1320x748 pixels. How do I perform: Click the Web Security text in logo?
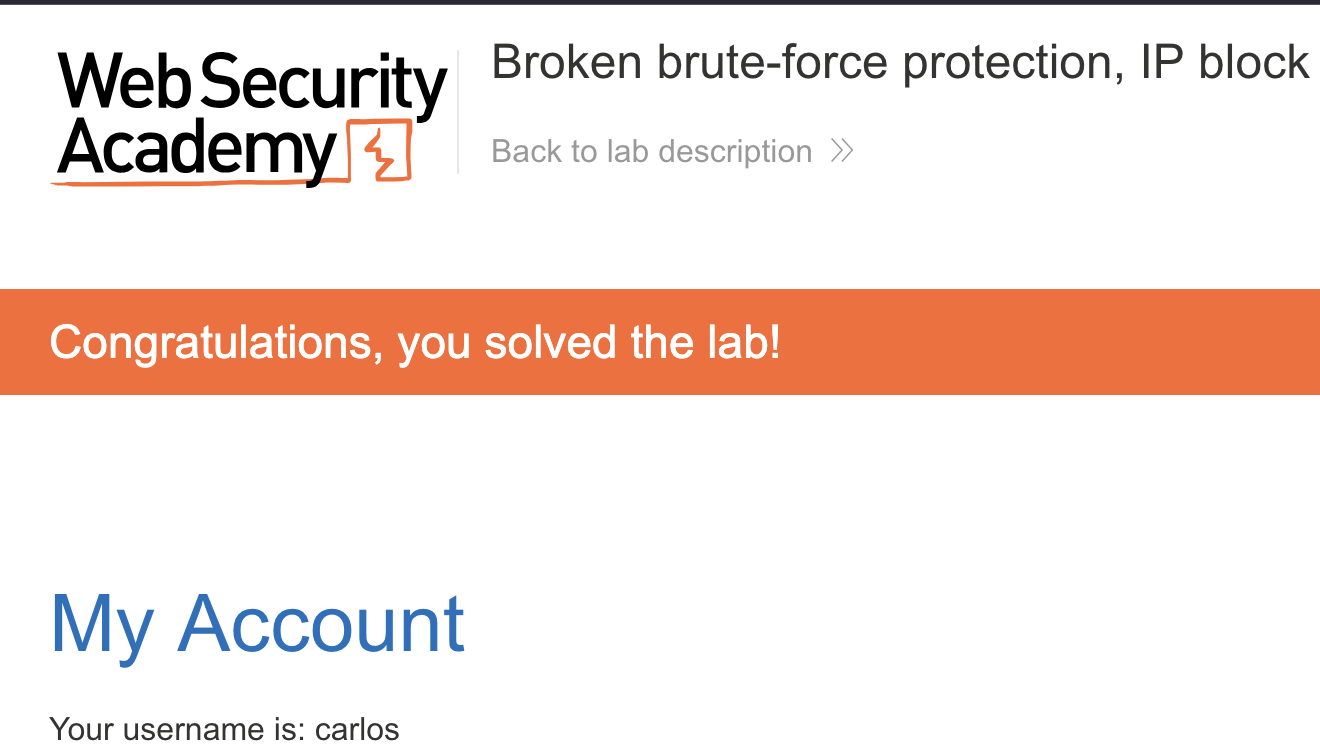tap(252, 84)
